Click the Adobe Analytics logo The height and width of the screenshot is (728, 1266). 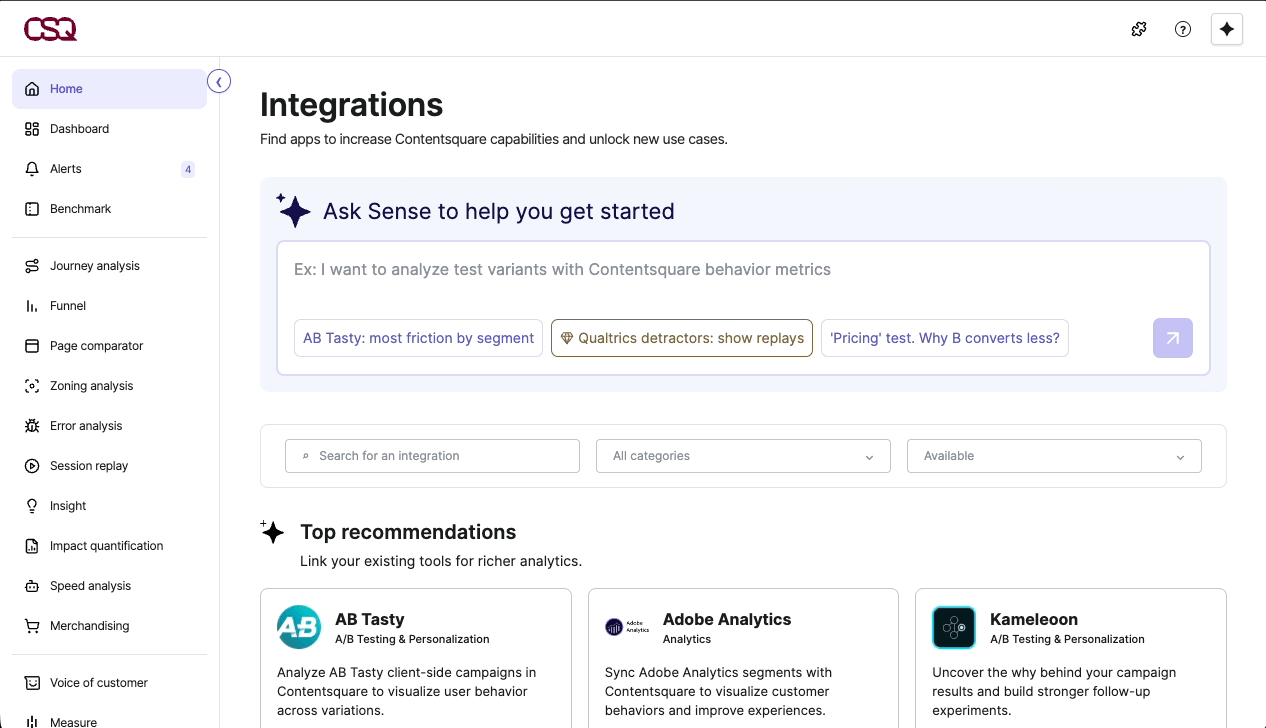click(627, 627)
